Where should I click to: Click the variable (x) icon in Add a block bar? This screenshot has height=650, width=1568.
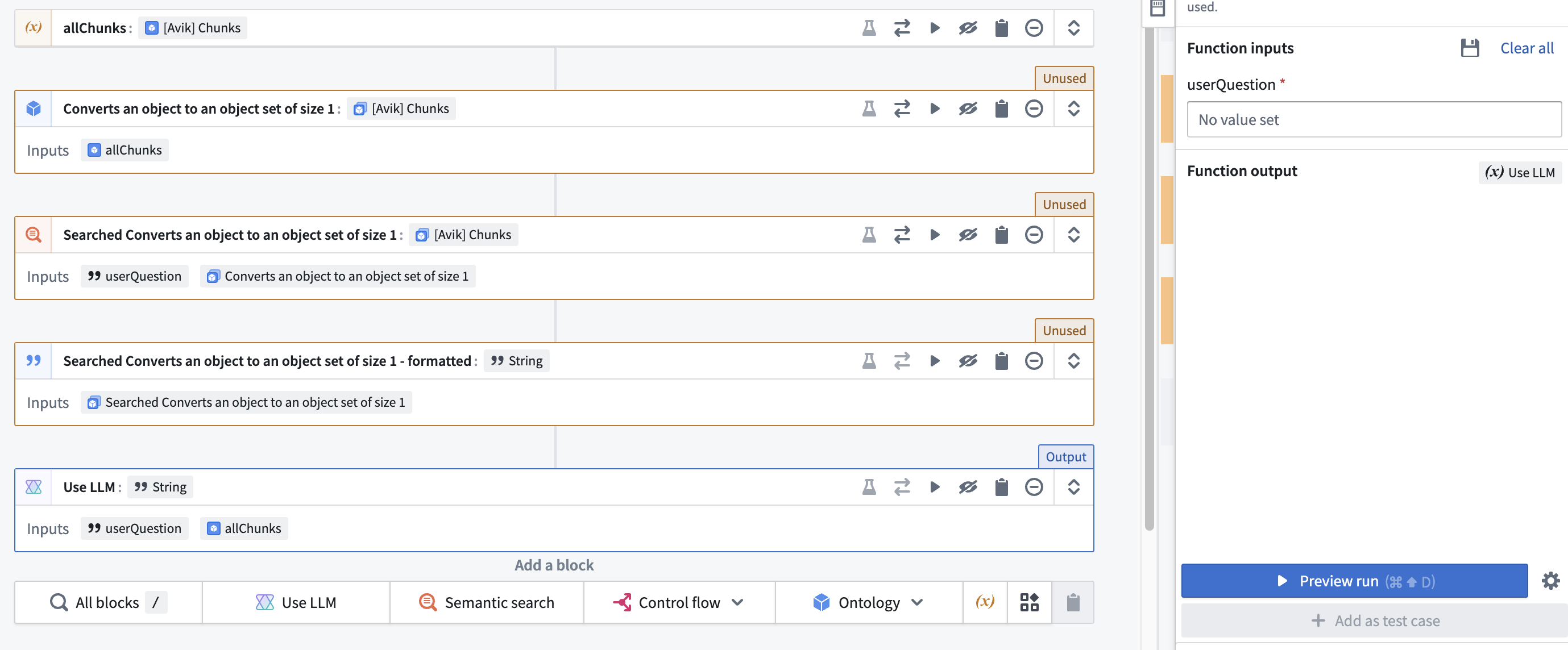(x=984, y=603)
